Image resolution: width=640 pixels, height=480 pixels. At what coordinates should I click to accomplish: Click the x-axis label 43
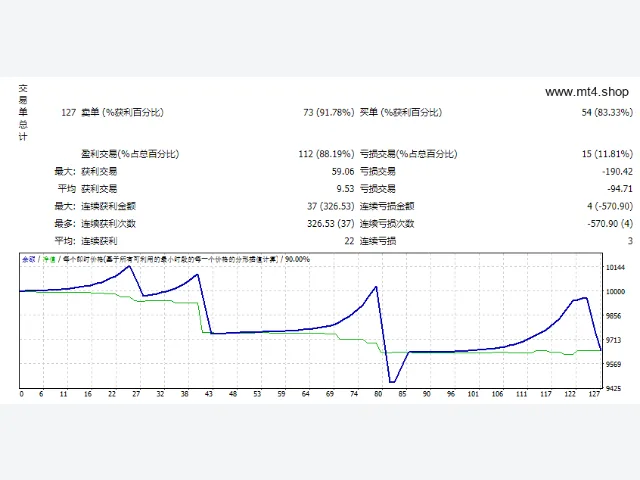(x=209, y=394)
